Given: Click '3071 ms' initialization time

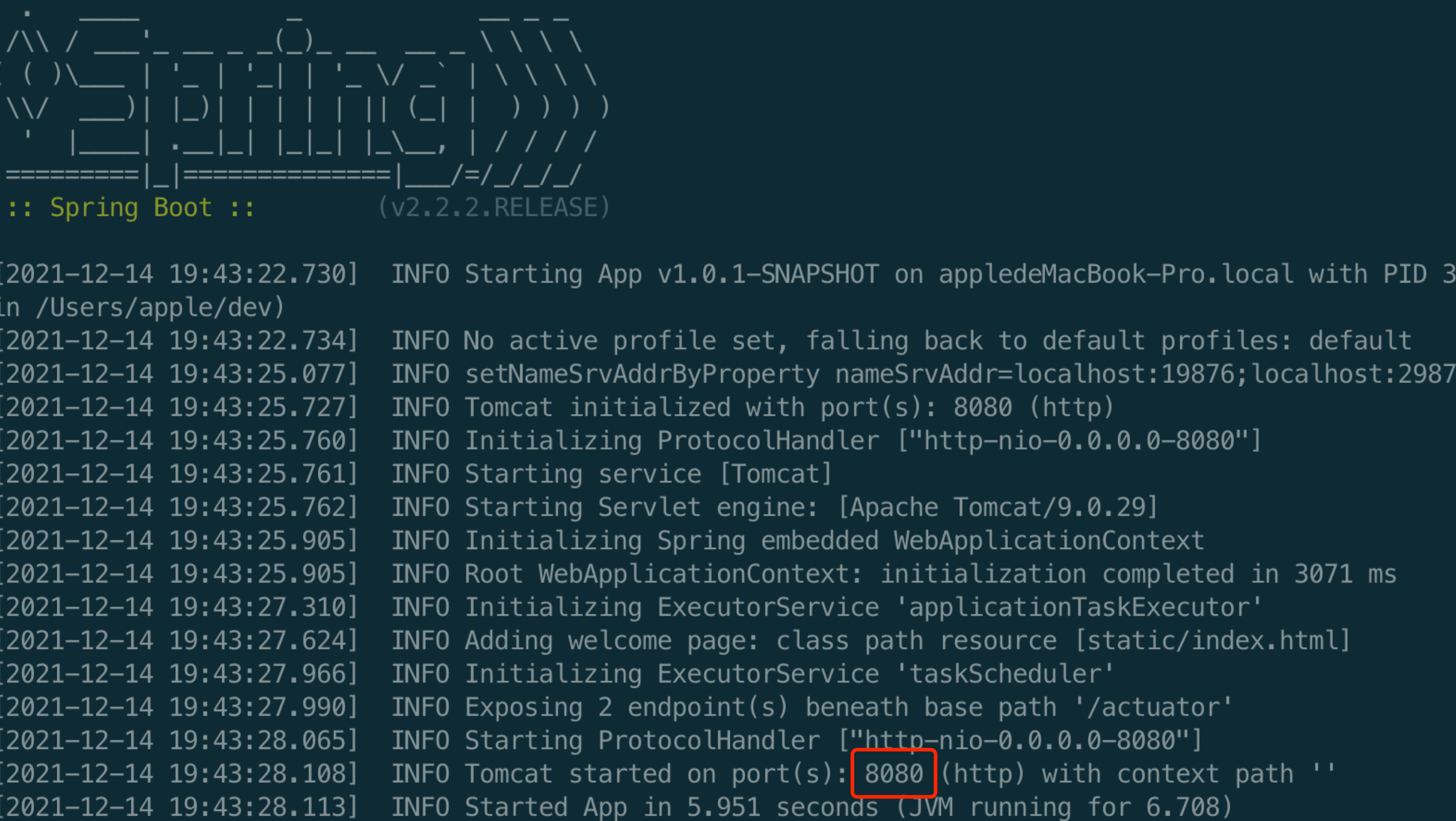Looking at the screenshot, I should pyautogui.click(x=1345, y=574).
